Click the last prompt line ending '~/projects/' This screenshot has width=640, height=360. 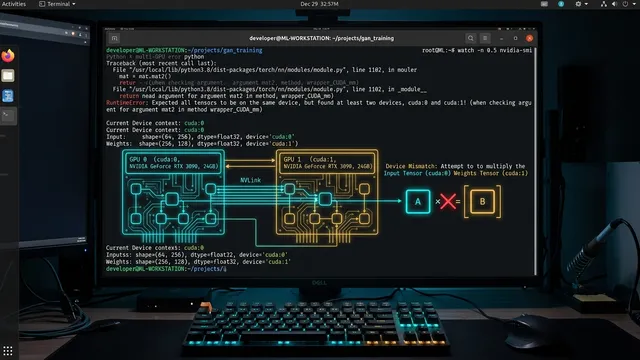(165, 269)
